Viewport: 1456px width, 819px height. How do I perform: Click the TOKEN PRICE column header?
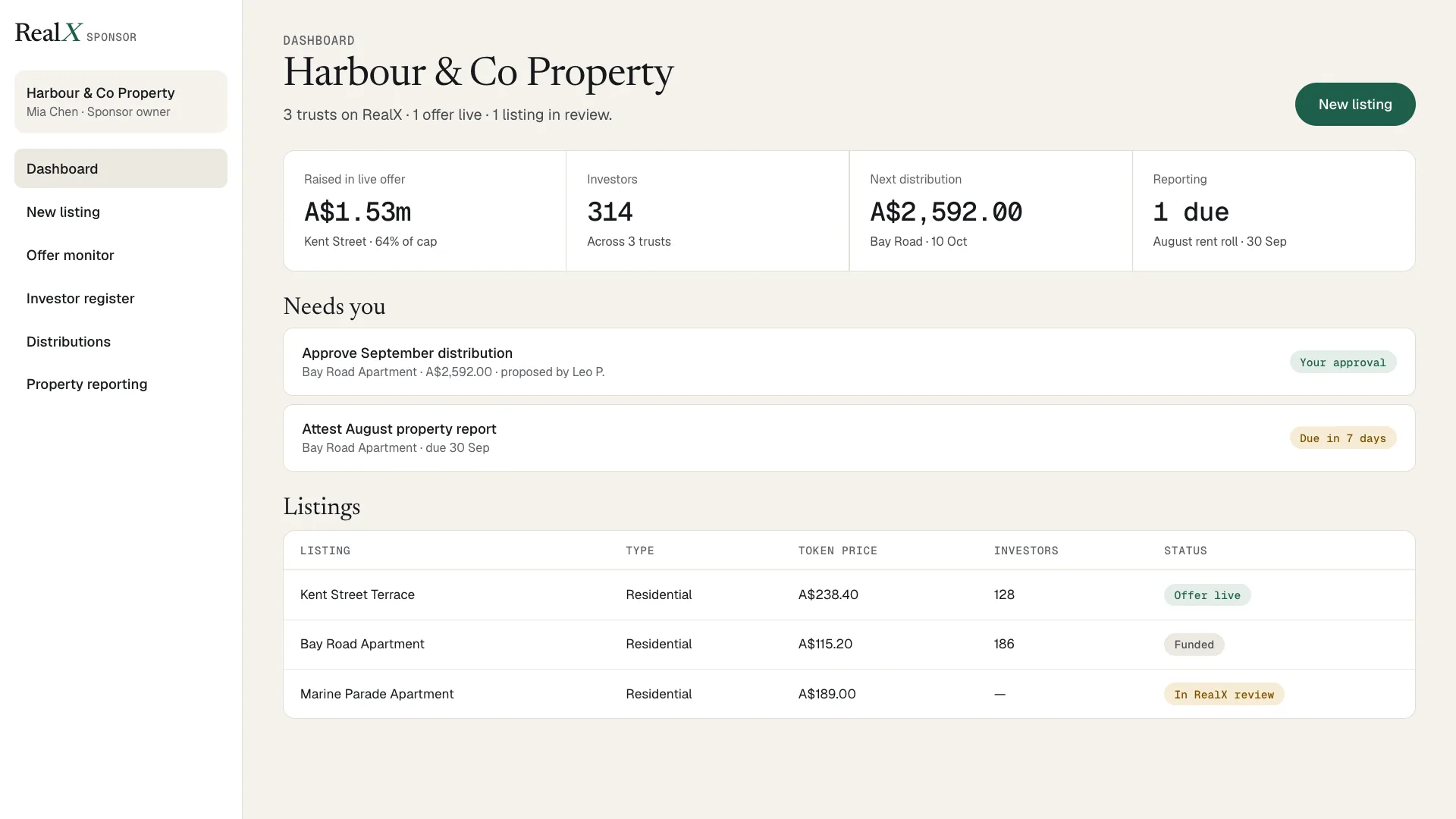(837, 551)
